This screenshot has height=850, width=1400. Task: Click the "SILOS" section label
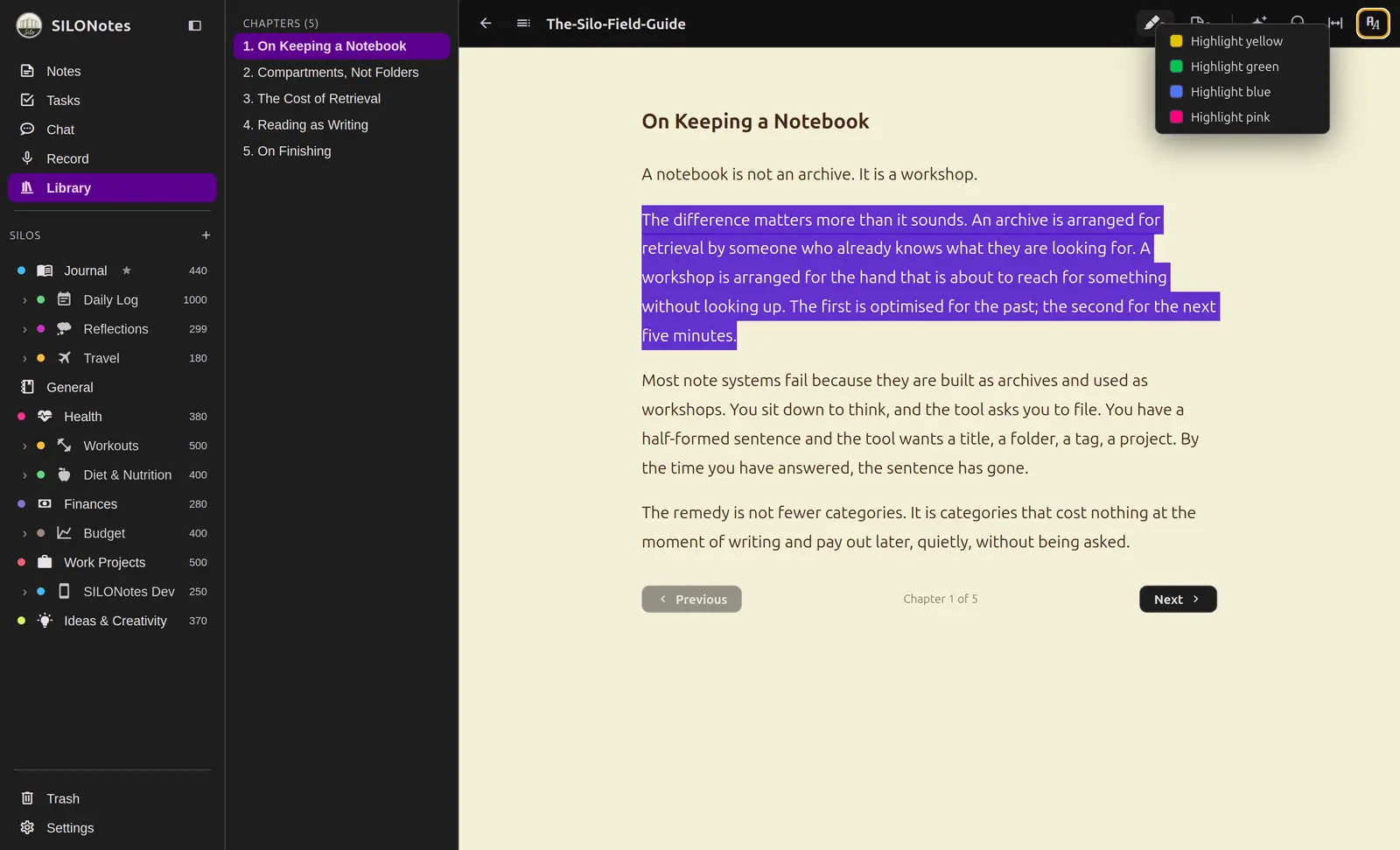(x=25, y=235)
